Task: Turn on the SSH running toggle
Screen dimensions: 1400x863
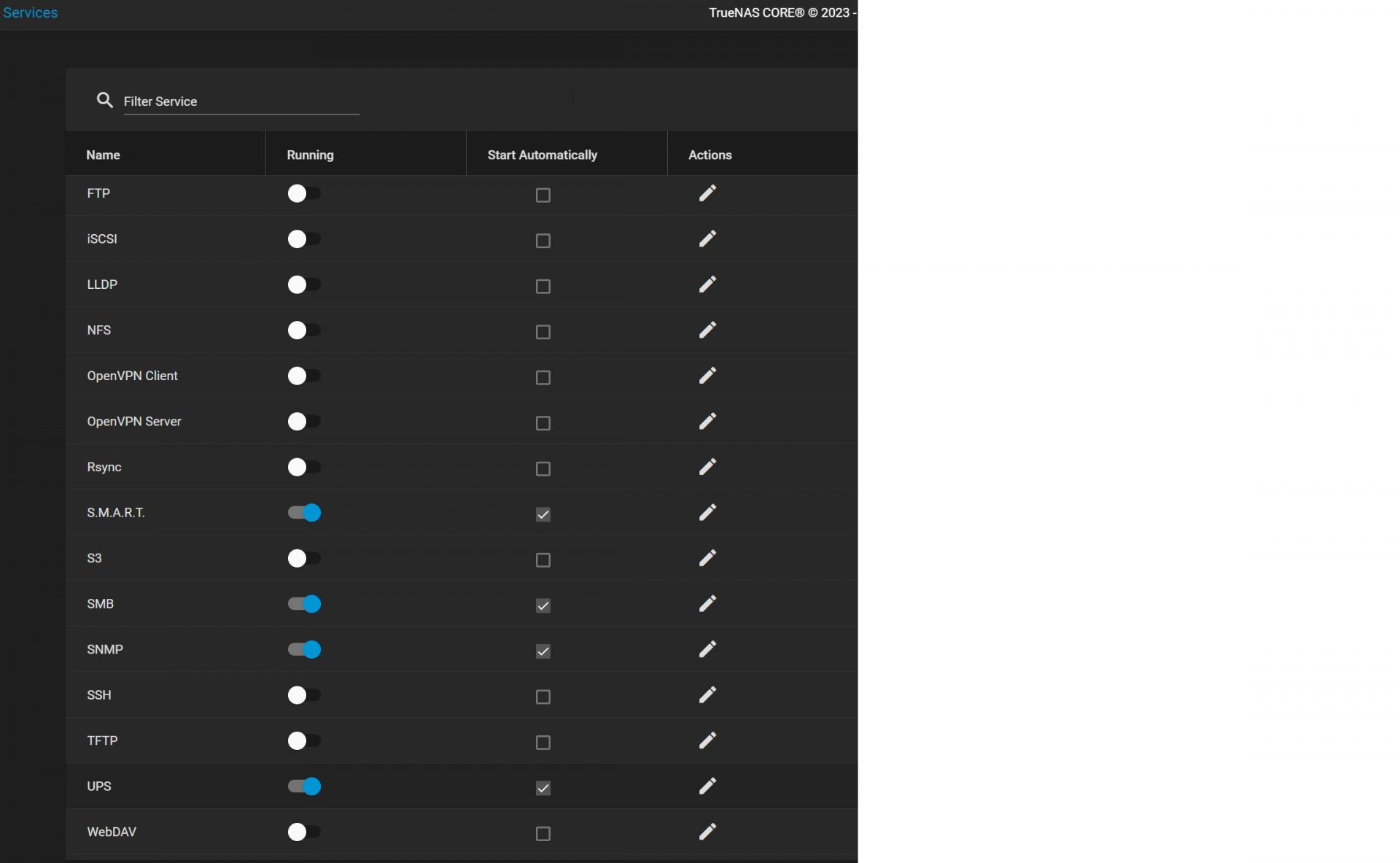Action: pos(303,695)
